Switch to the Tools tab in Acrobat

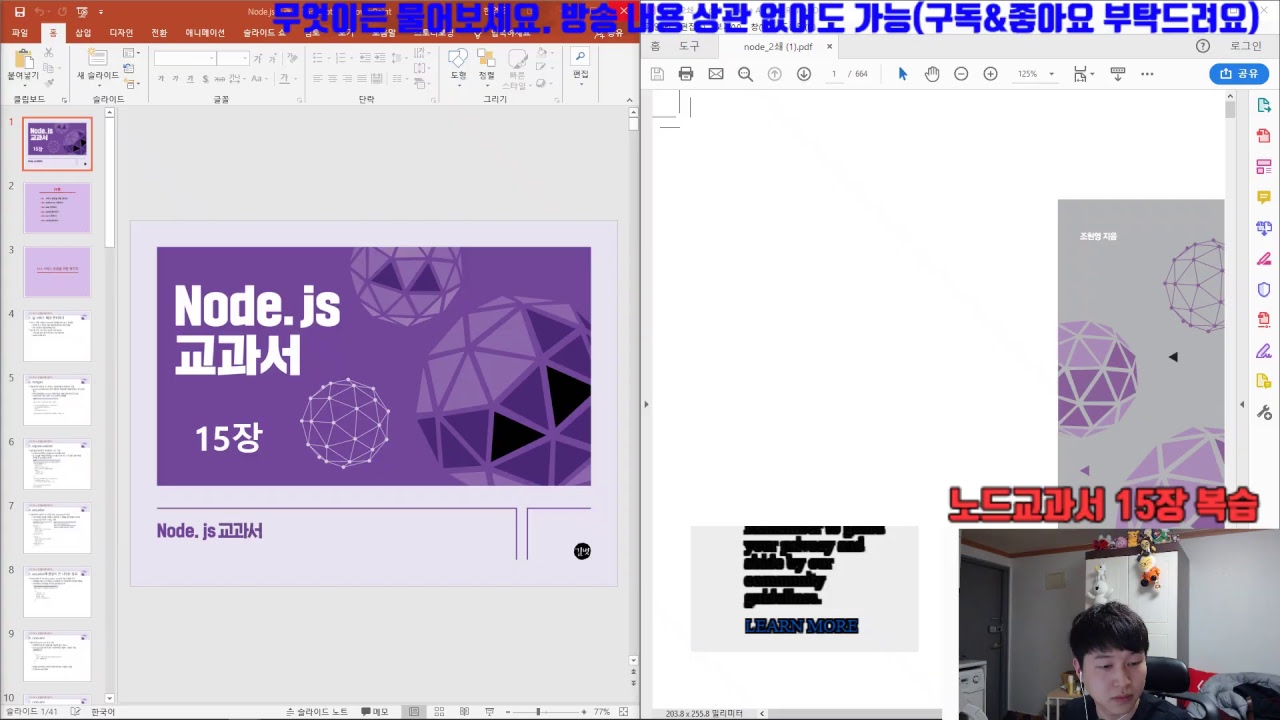pyautogui.click(x=689, y=46)
